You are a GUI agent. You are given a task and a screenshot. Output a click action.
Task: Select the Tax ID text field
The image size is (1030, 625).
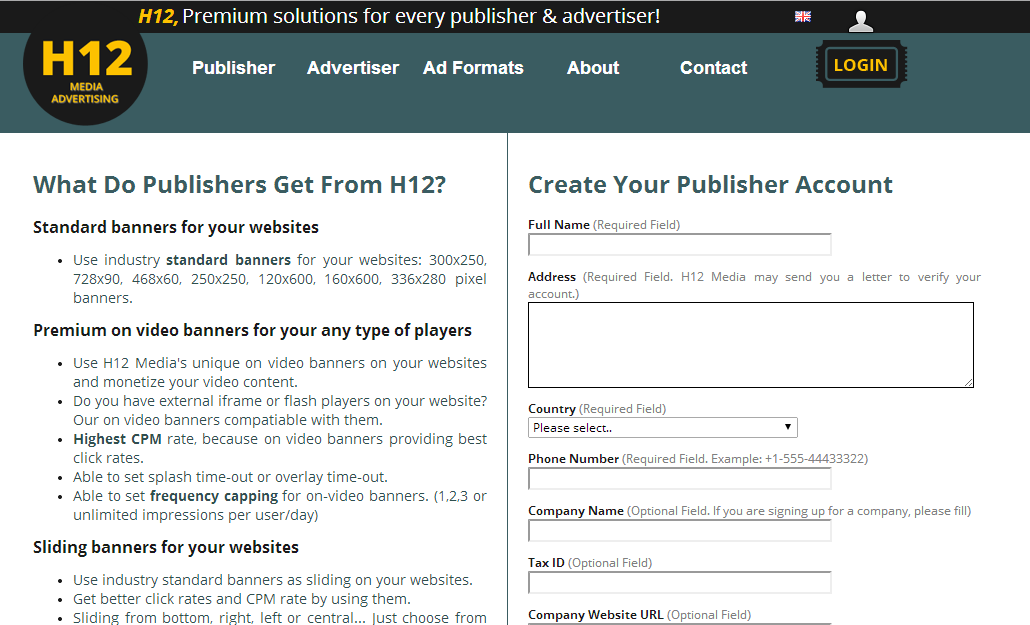[x=679, y=583]
